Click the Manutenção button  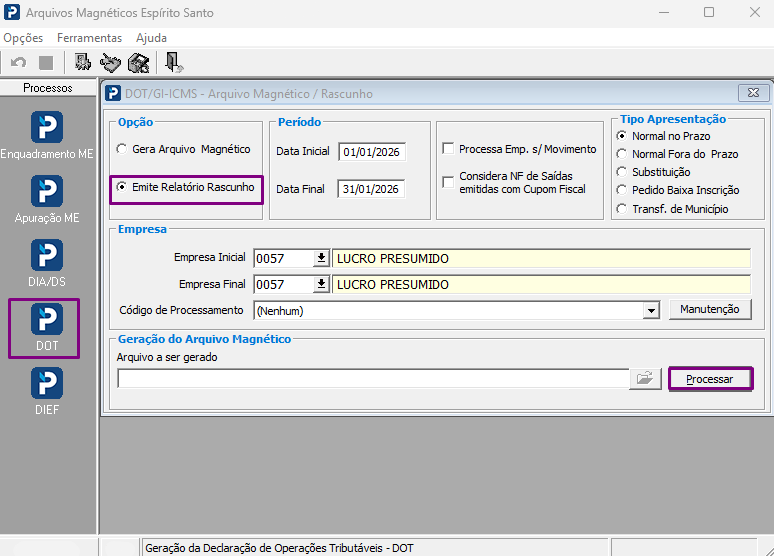[x=710, y=309]
